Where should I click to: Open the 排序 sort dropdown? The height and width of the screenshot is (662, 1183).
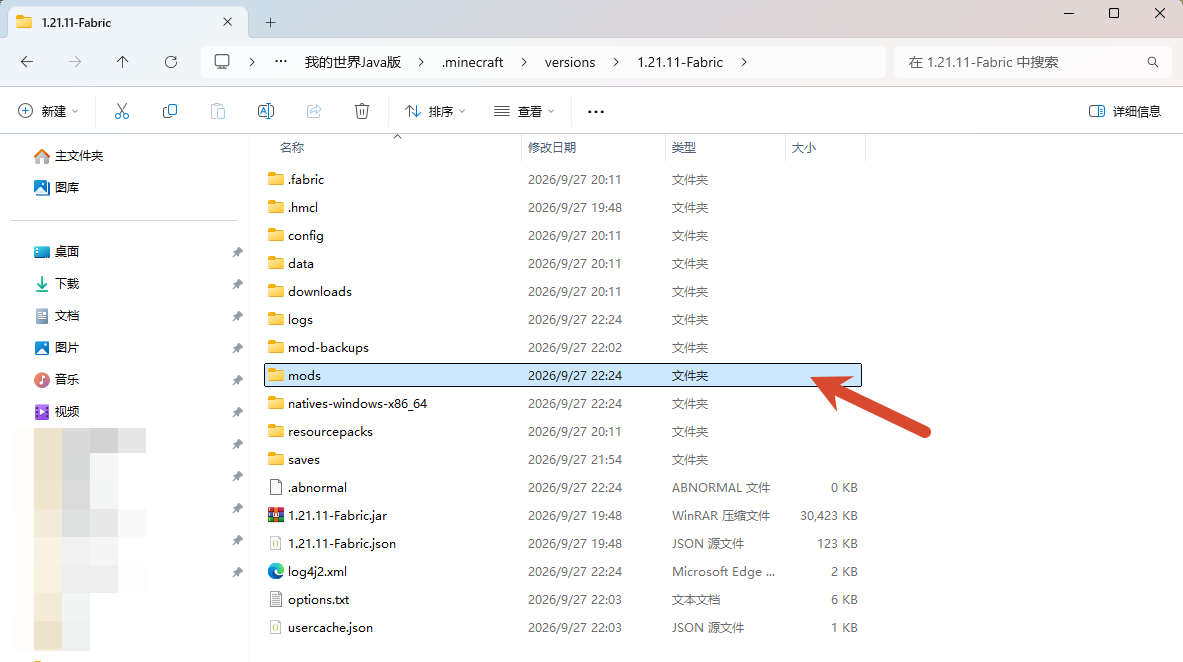pos(435,111)
